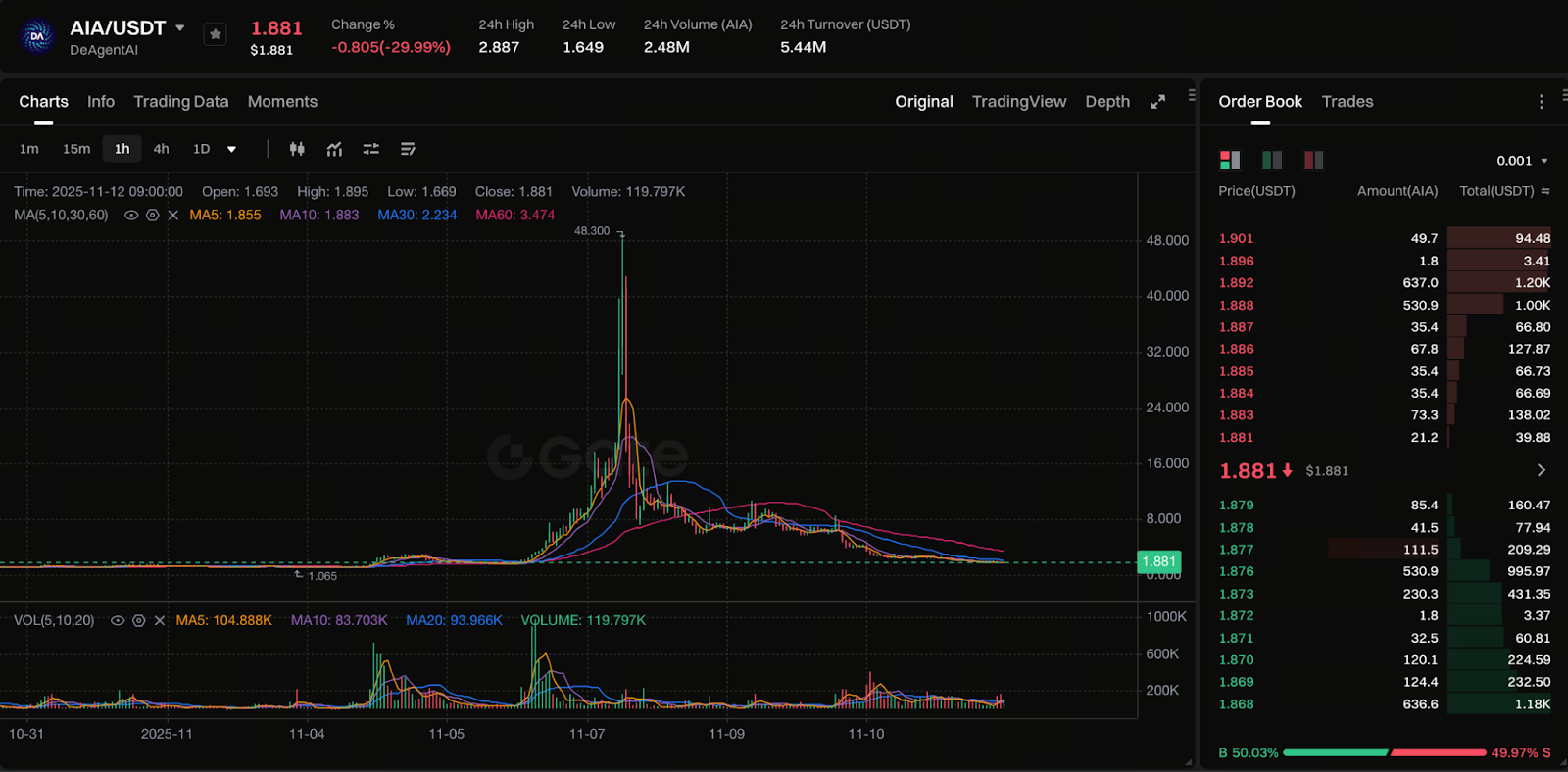1568x772 pixels.
Task: Click the drawing tools list icon
Action: tap(408, 149)
